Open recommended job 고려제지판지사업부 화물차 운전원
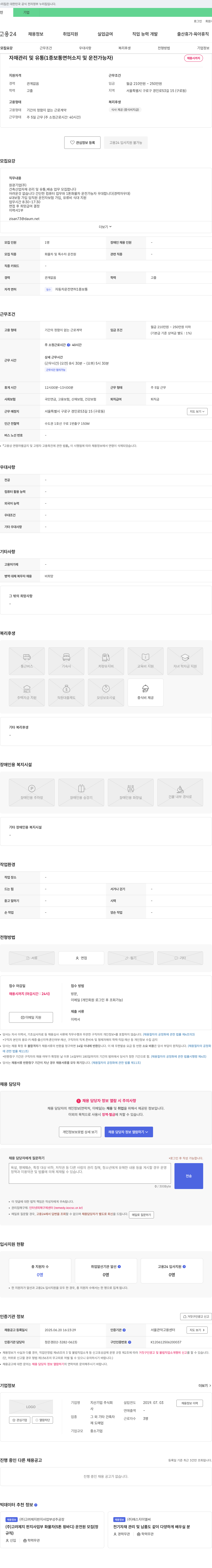 pyautogui.click(x=53, y=1530)
